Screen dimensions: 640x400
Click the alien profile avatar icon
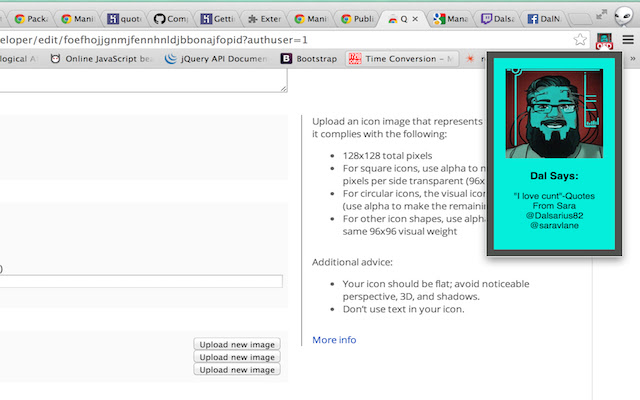[x=623, y=16]
